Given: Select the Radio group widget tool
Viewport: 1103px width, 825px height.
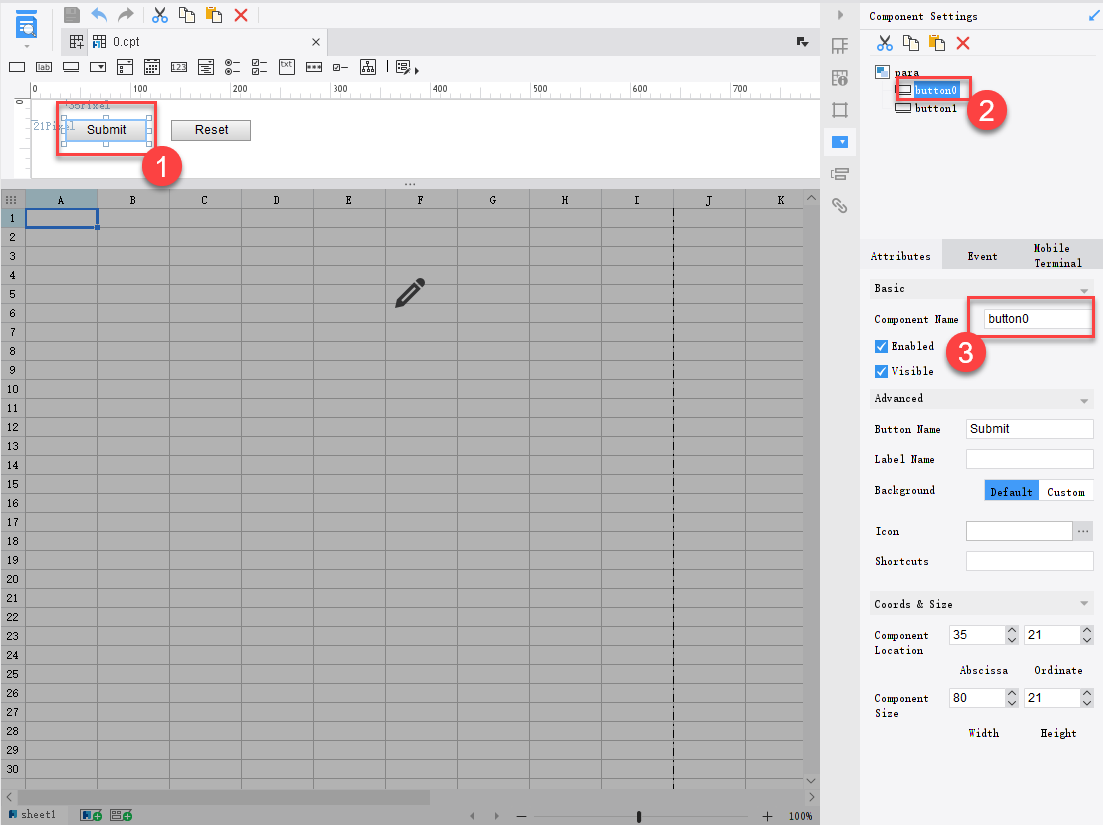Looking at the screenshot, I should point(230,67).
